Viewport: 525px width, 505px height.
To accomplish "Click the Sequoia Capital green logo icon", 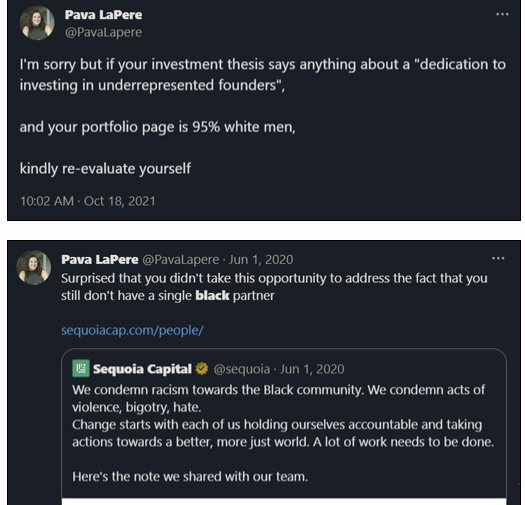I will click(81, 368).
